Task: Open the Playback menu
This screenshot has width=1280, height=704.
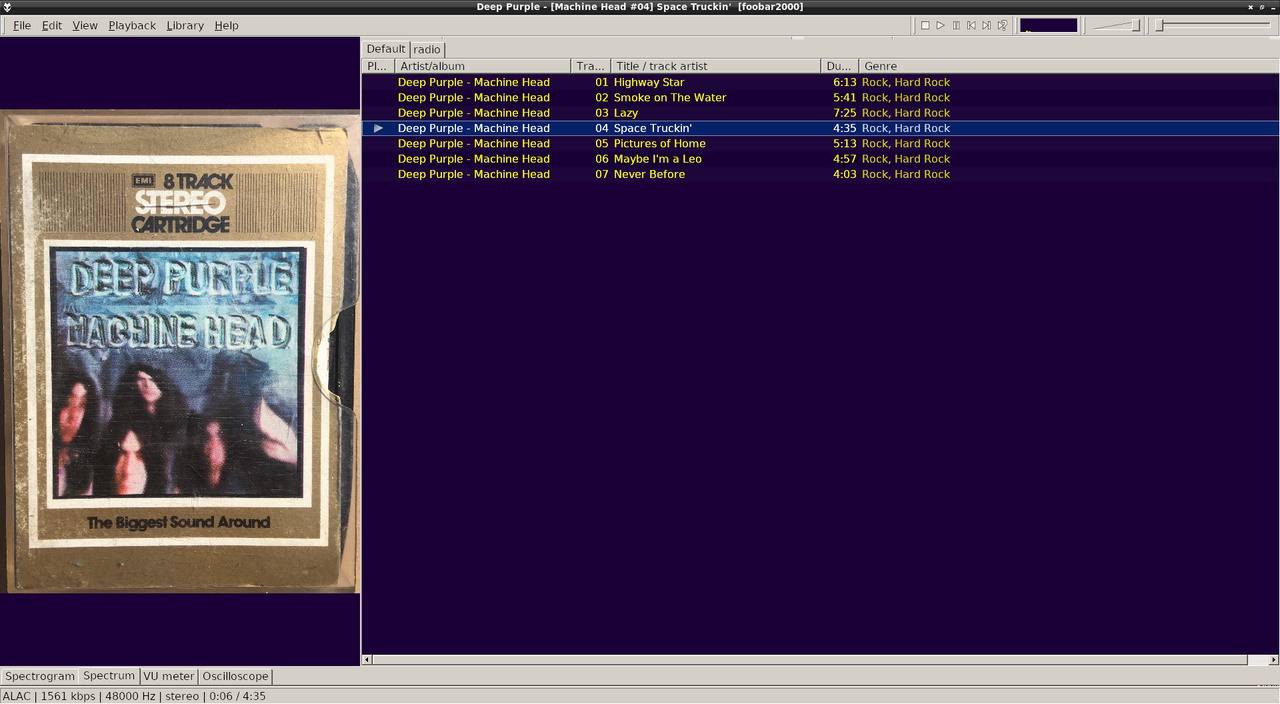Action: pos(132,25)
